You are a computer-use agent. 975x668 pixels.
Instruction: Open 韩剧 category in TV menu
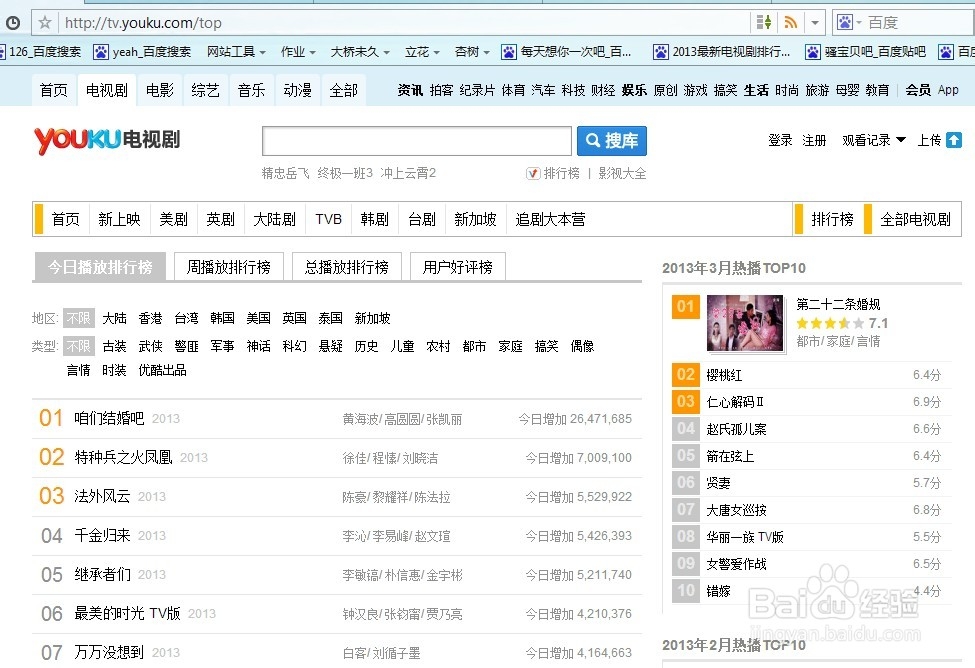pyautogui.click(x=374, y=219)
